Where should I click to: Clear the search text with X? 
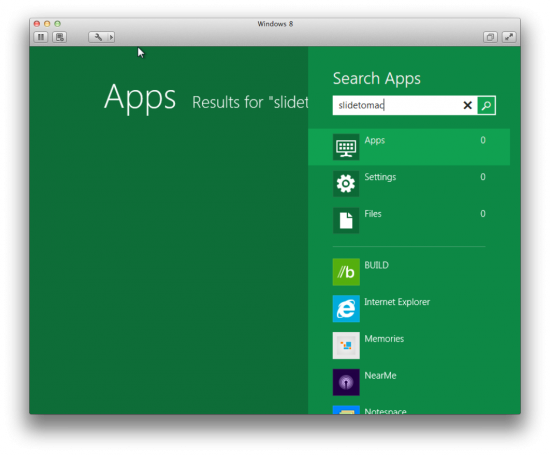[x=468, y=105]
